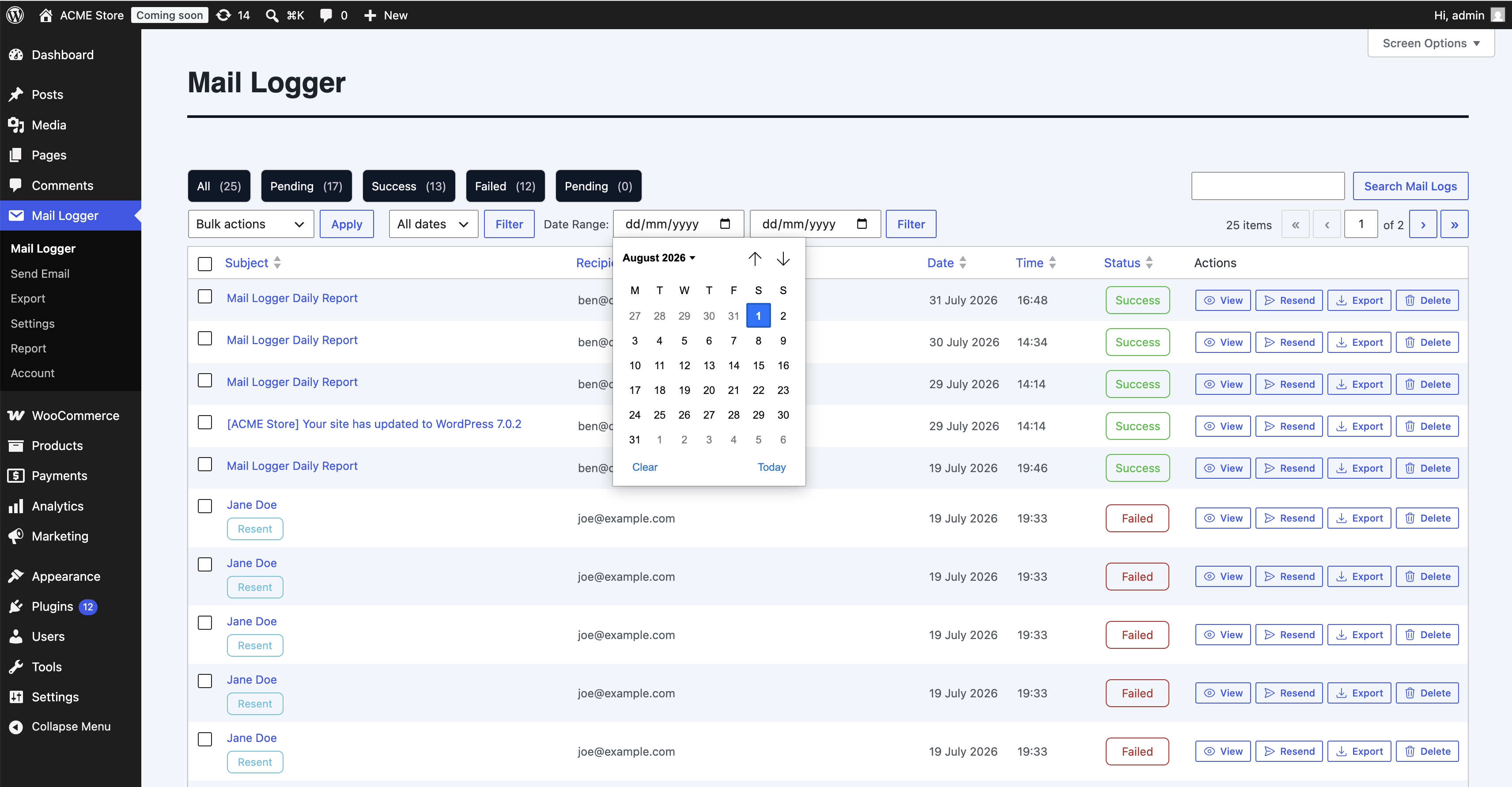Screen dimensions: 1512x787
Task: Filter by the Pending (17) tab
Action: pos(306,186)
